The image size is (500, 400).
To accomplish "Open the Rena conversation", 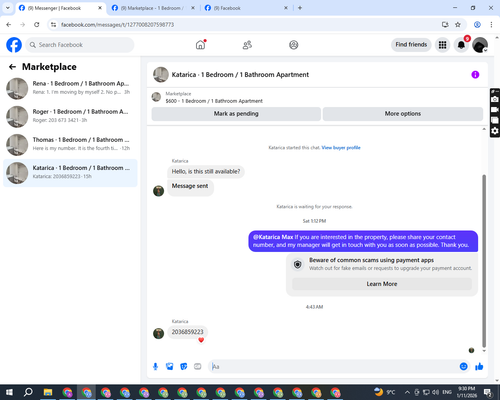I will click(70, 88).
